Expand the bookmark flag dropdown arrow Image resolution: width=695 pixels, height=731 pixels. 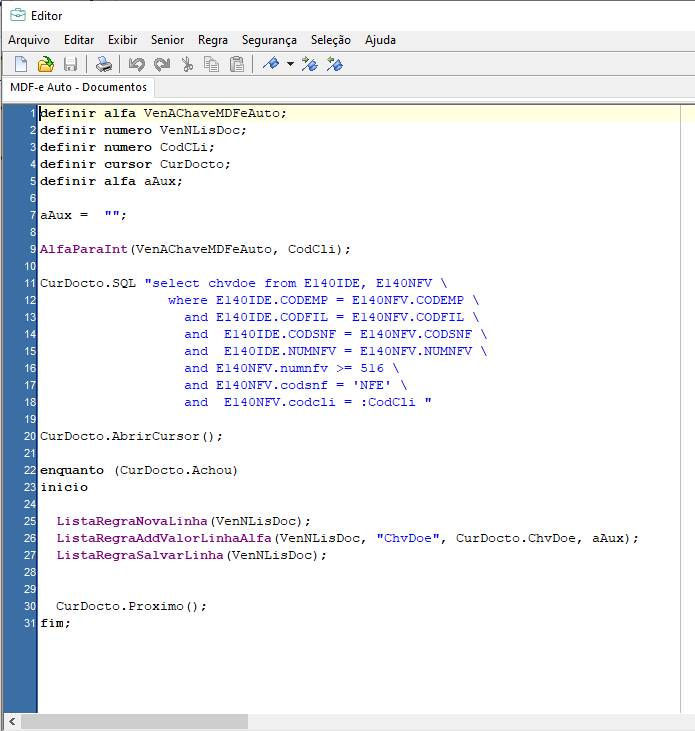tap(290, 65)
